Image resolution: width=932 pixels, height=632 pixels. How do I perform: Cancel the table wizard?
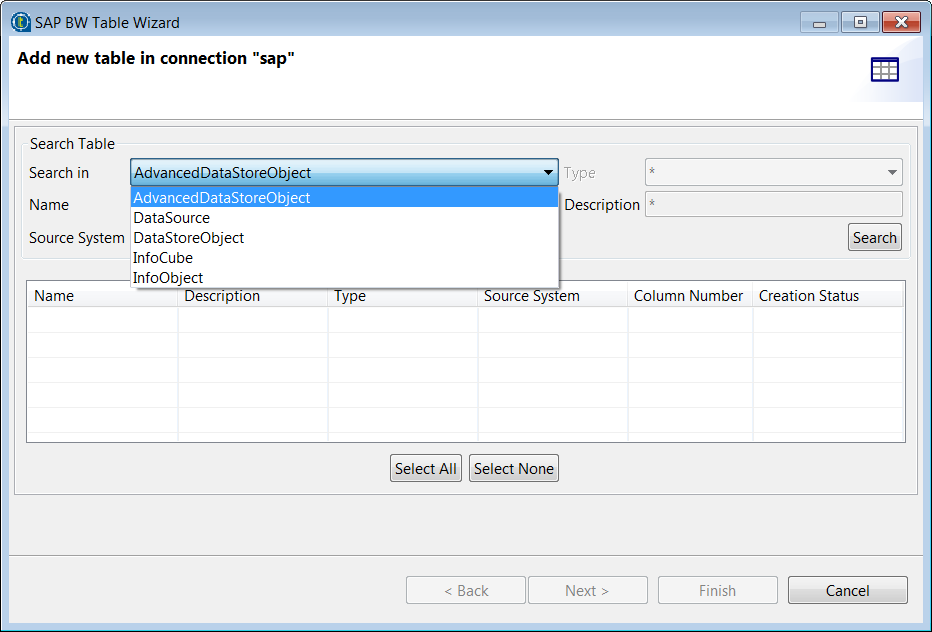[847, 591]
